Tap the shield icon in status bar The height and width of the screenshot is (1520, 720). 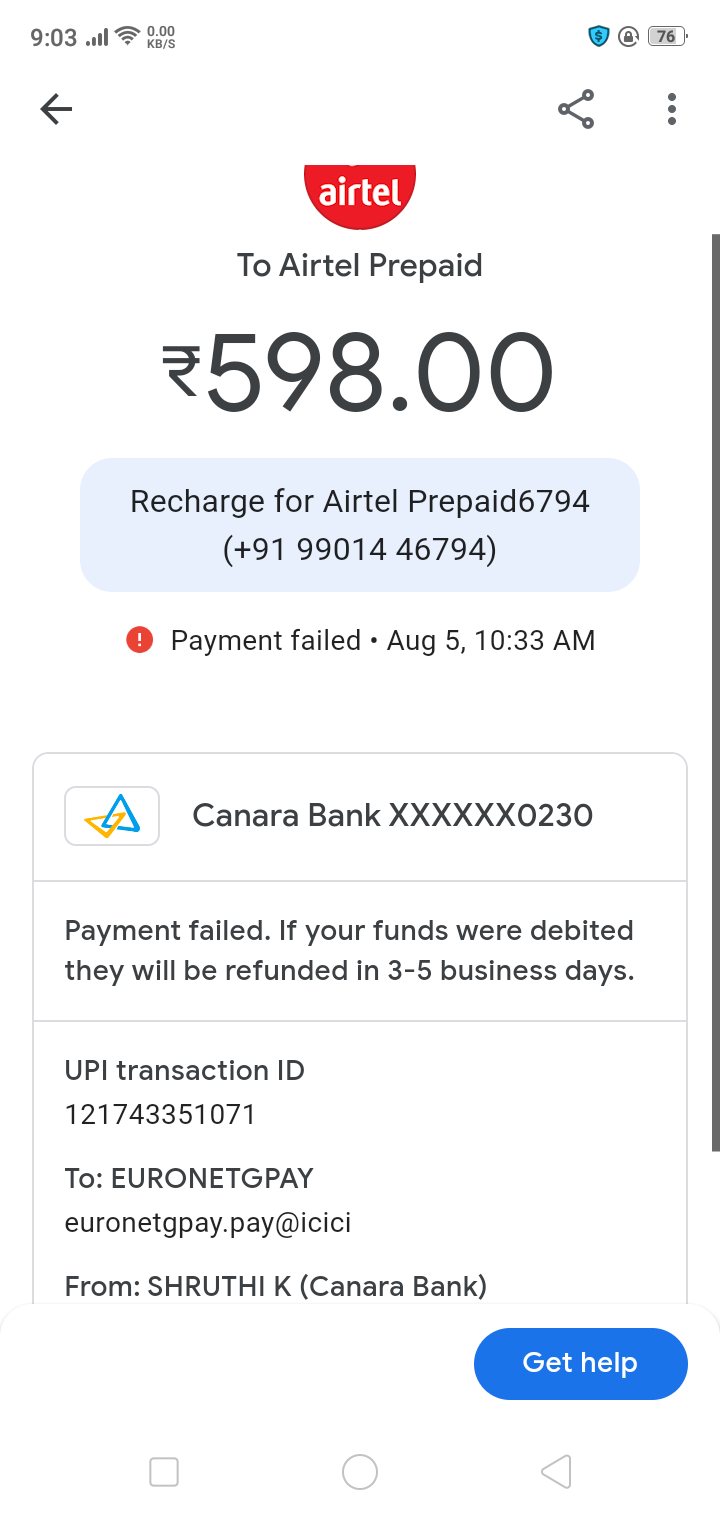(598, 37)
